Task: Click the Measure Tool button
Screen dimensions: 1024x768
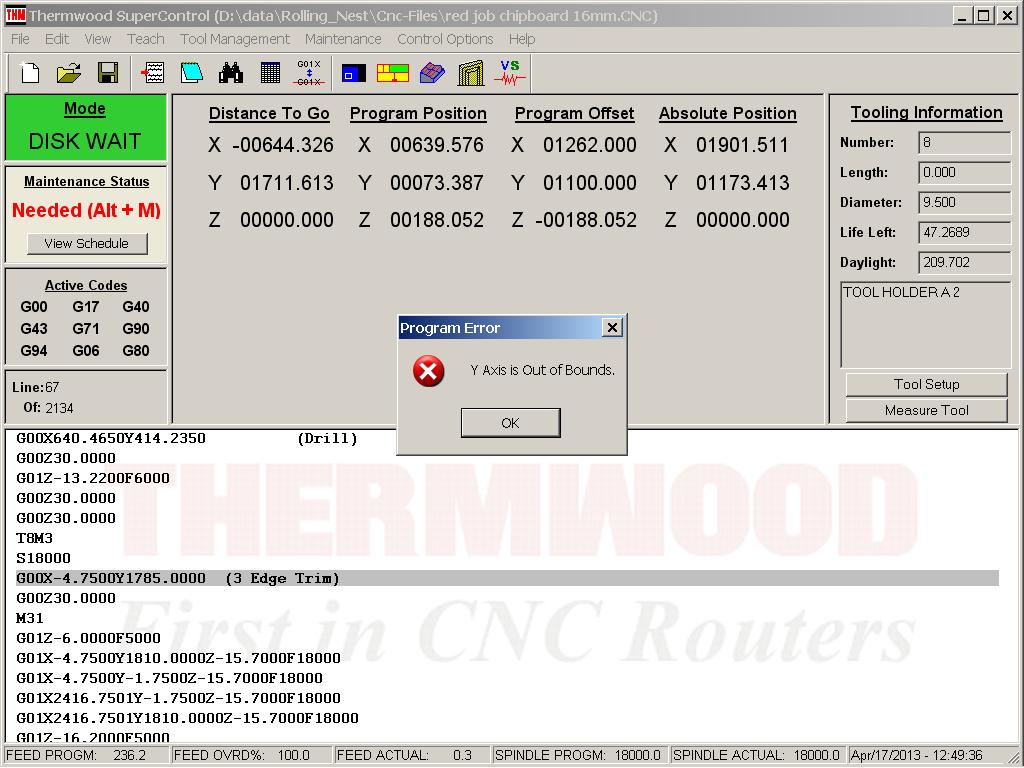Action: coord(926,410)
